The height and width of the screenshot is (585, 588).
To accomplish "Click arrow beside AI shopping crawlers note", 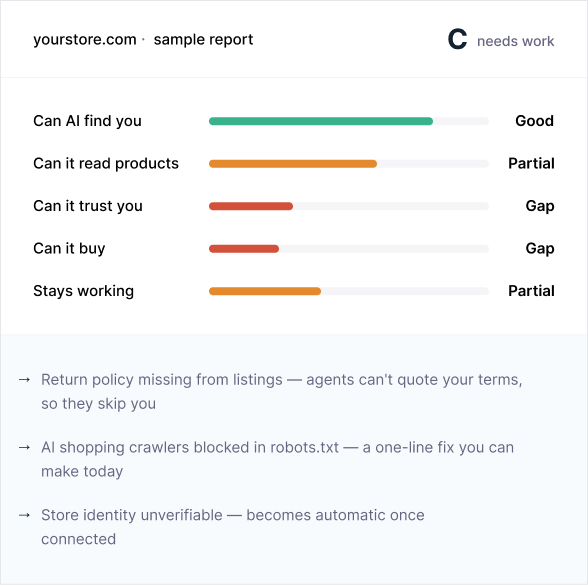I will 24,447.
